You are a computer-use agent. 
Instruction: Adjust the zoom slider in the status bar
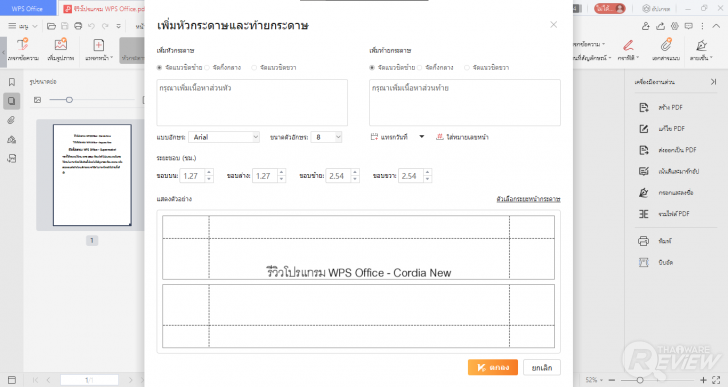point(640,380)
